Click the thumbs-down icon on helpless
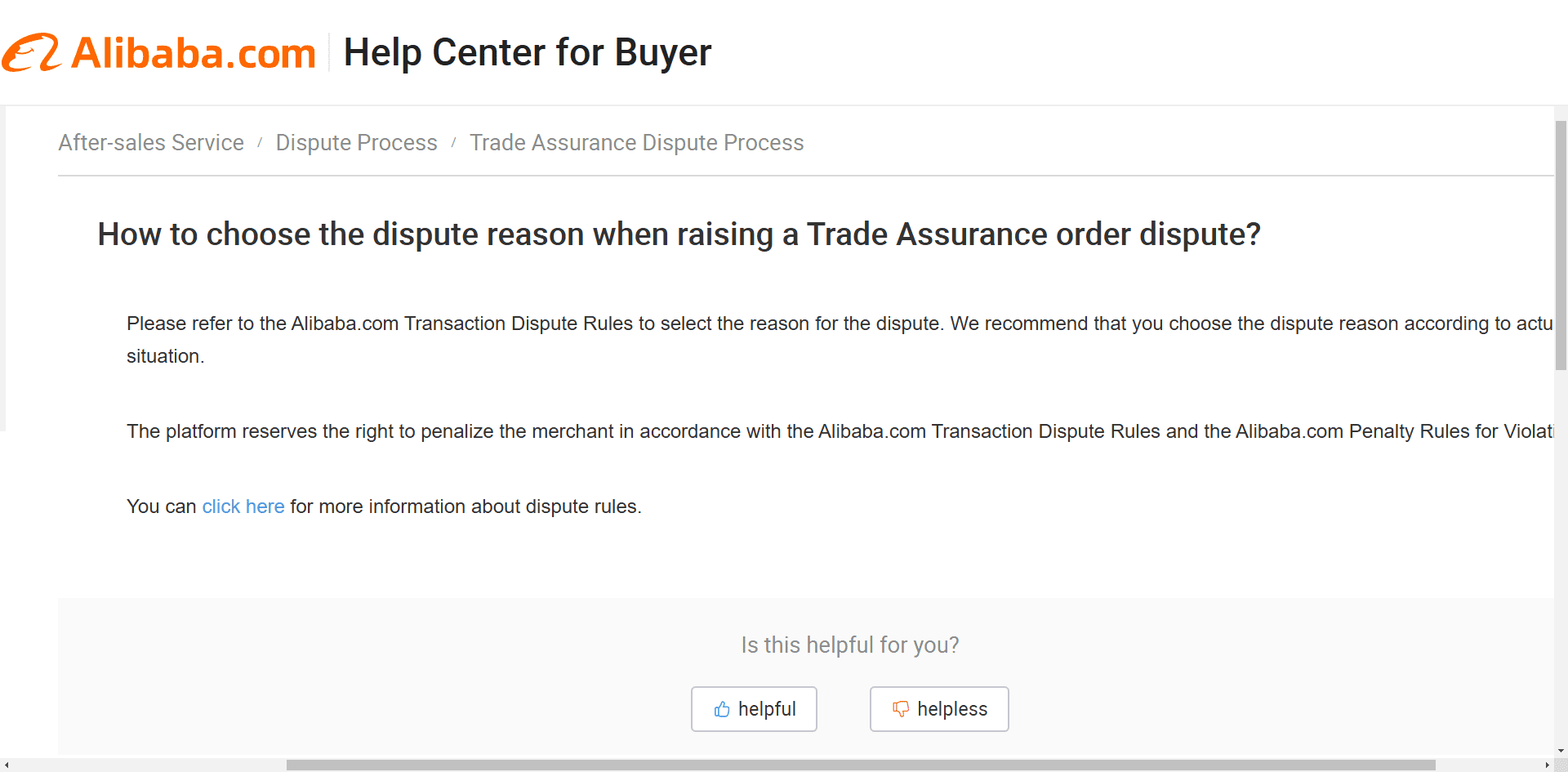1568x772 pixels. pos(901,709)
